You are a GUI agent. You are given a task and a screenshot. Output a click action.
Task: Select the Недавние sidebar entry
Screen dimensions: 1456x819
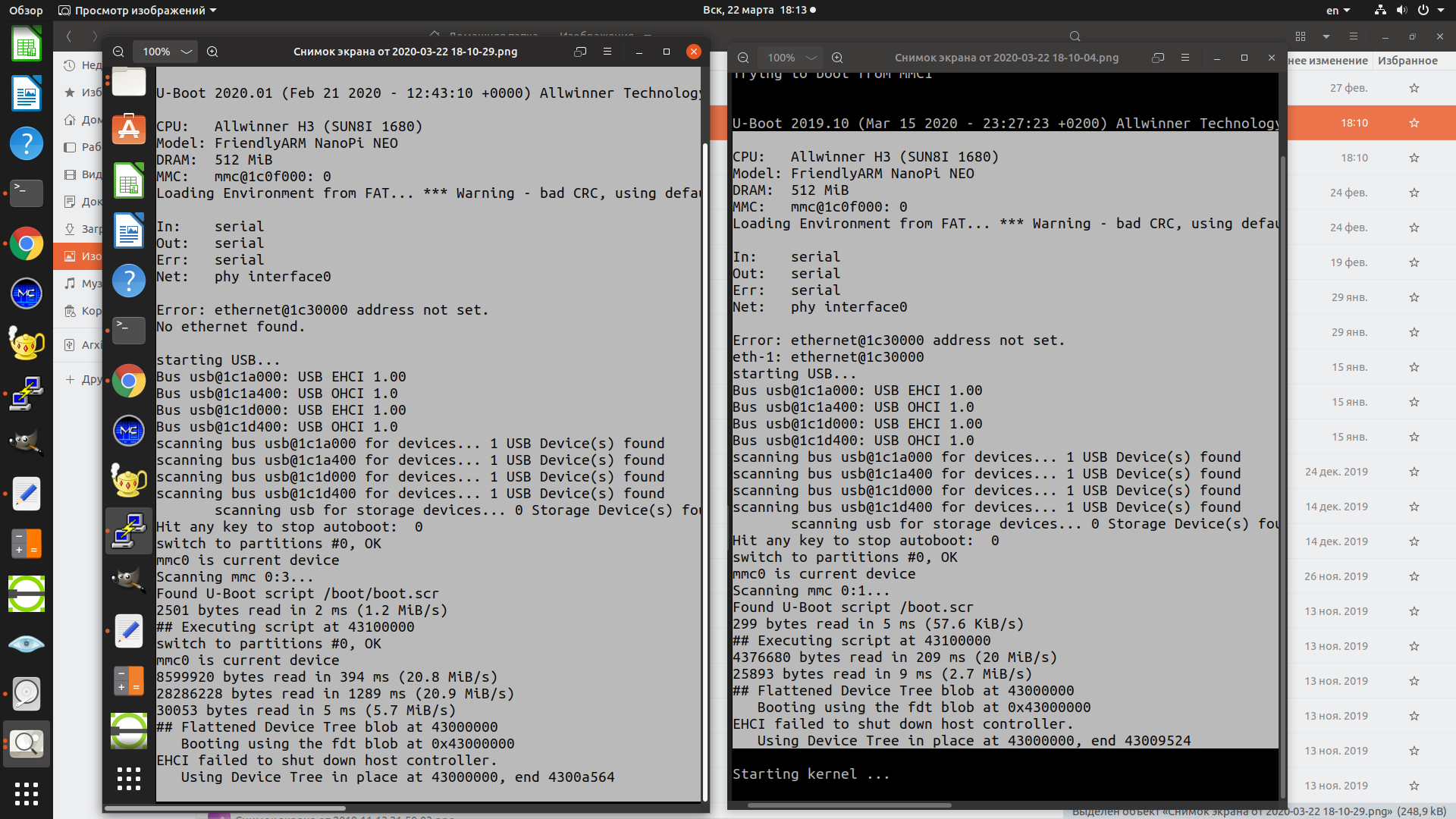point(79,65)
